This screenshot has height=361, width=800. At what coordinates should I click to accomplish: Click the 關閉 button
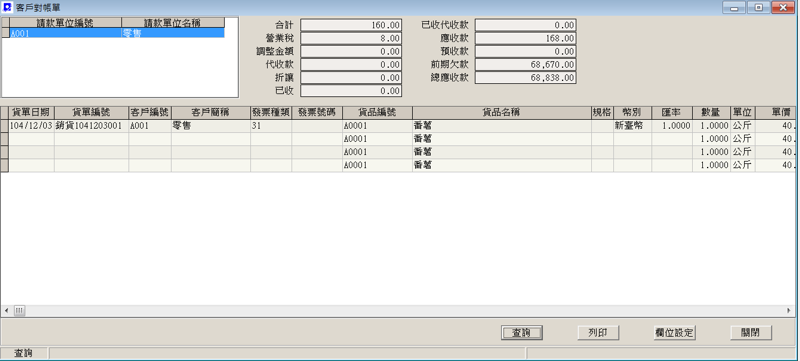751,332
